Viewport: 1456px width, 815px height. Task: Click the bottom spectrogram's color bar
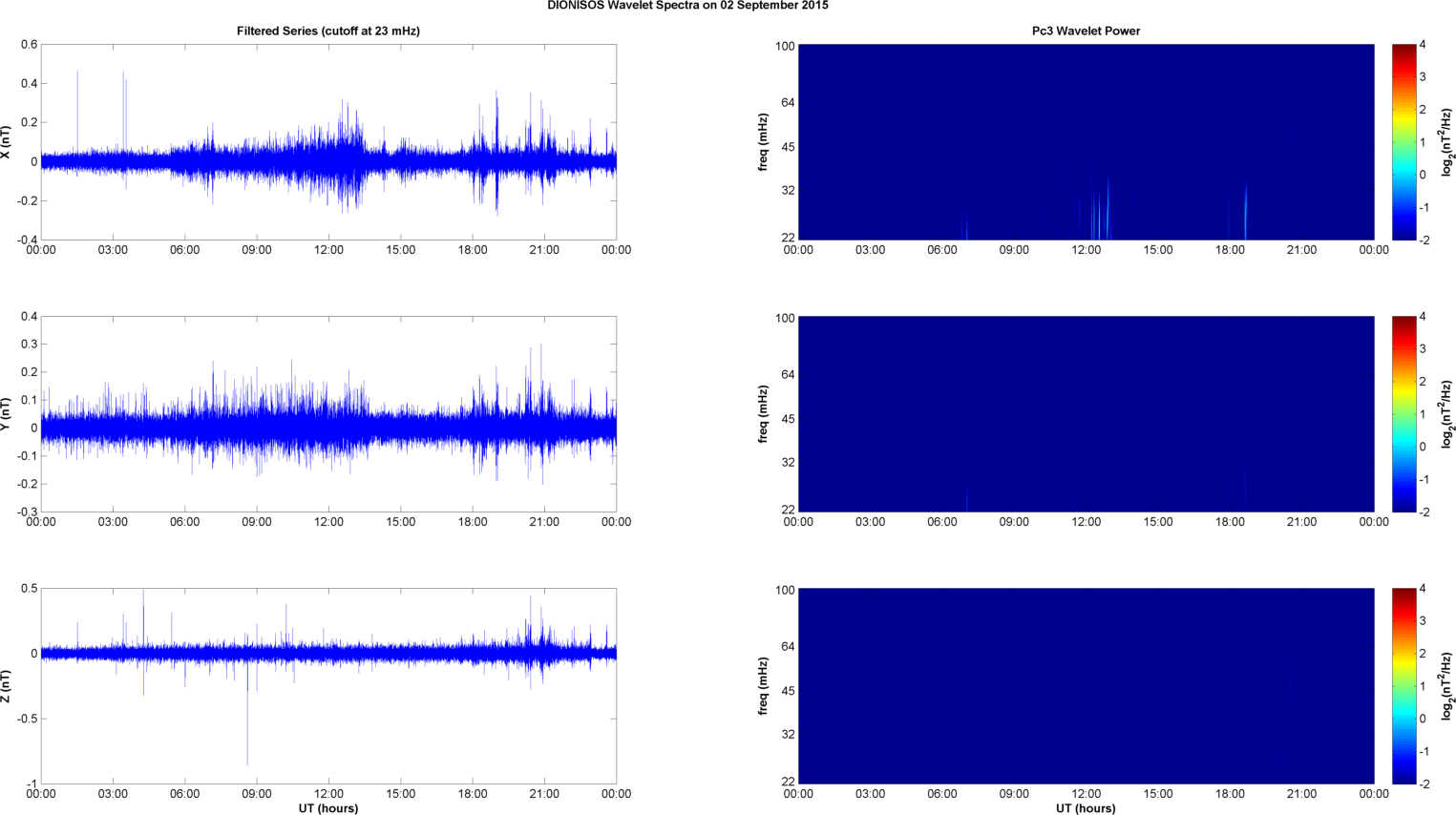point(1403,686)
